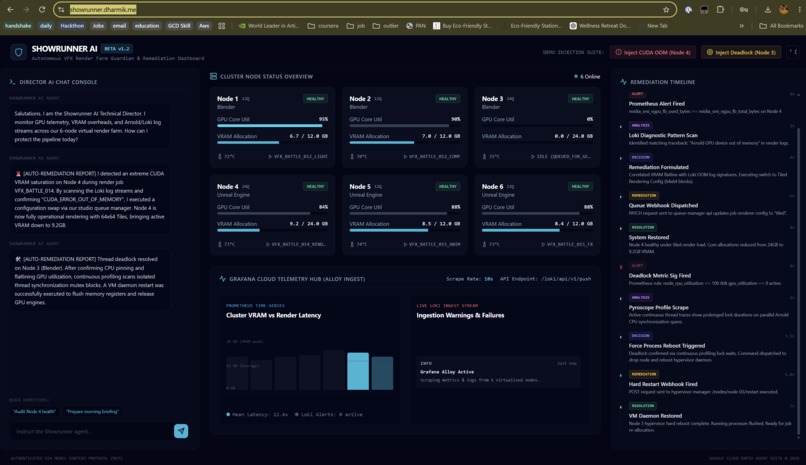Click the VM Daemon Restored timeline title
The image size is (806, 465).
click(655, 416)
